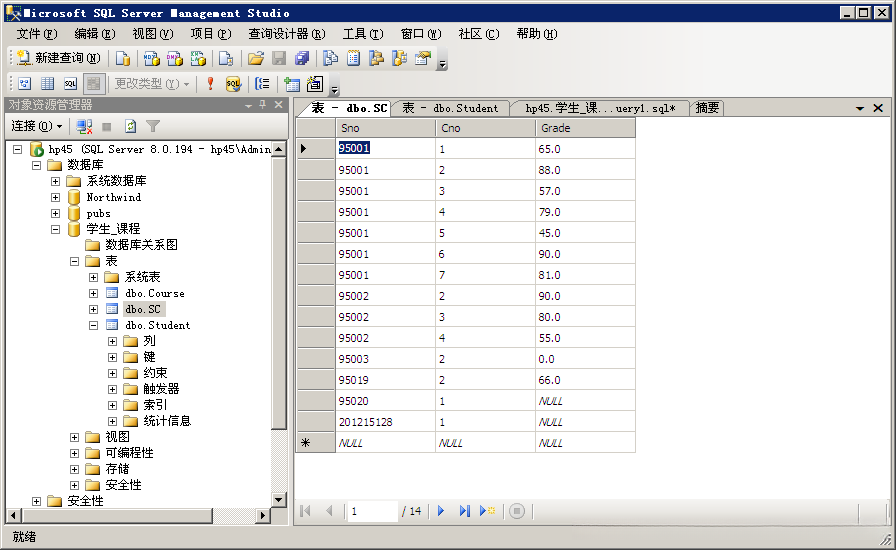Click the Add New Derived Table icon

315,84
